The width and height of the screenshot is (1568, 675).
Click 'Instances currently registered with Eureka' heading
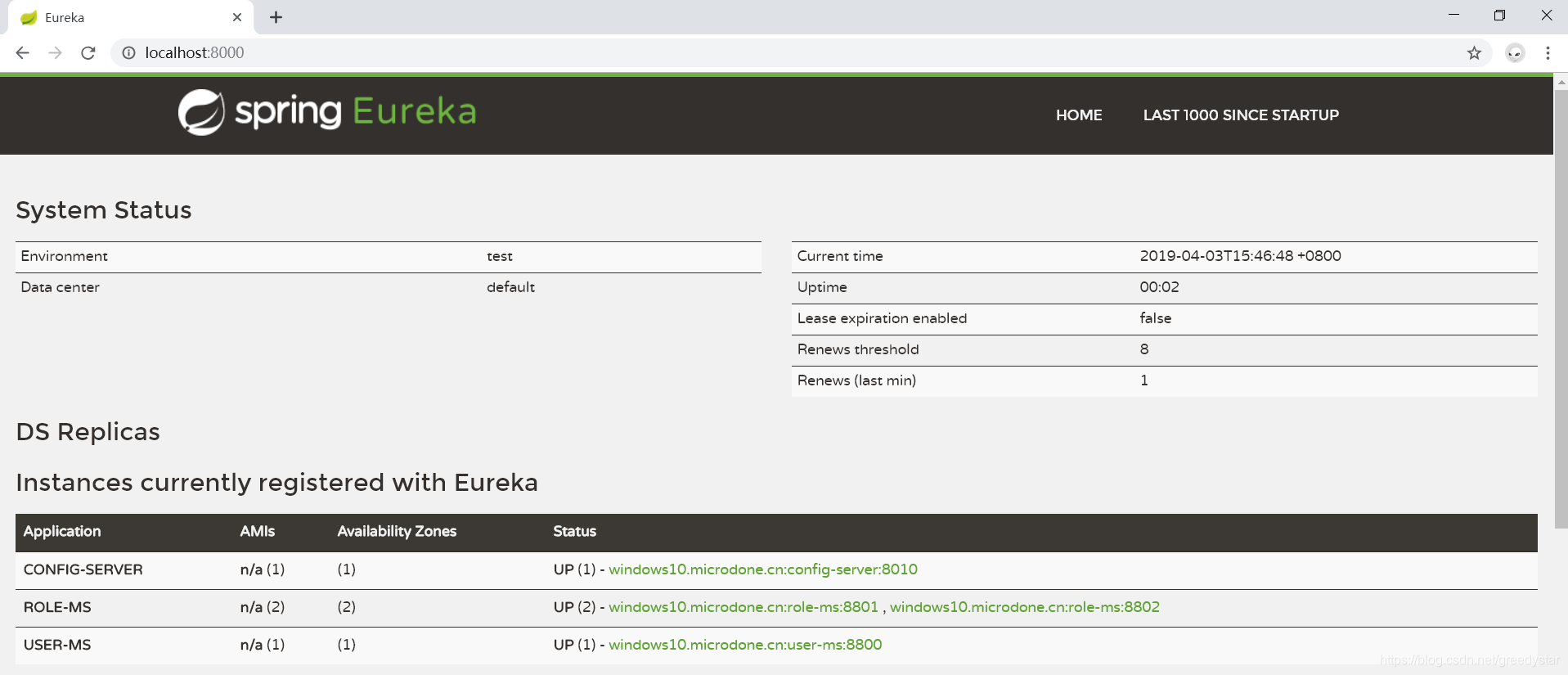[x=277, y=483]
